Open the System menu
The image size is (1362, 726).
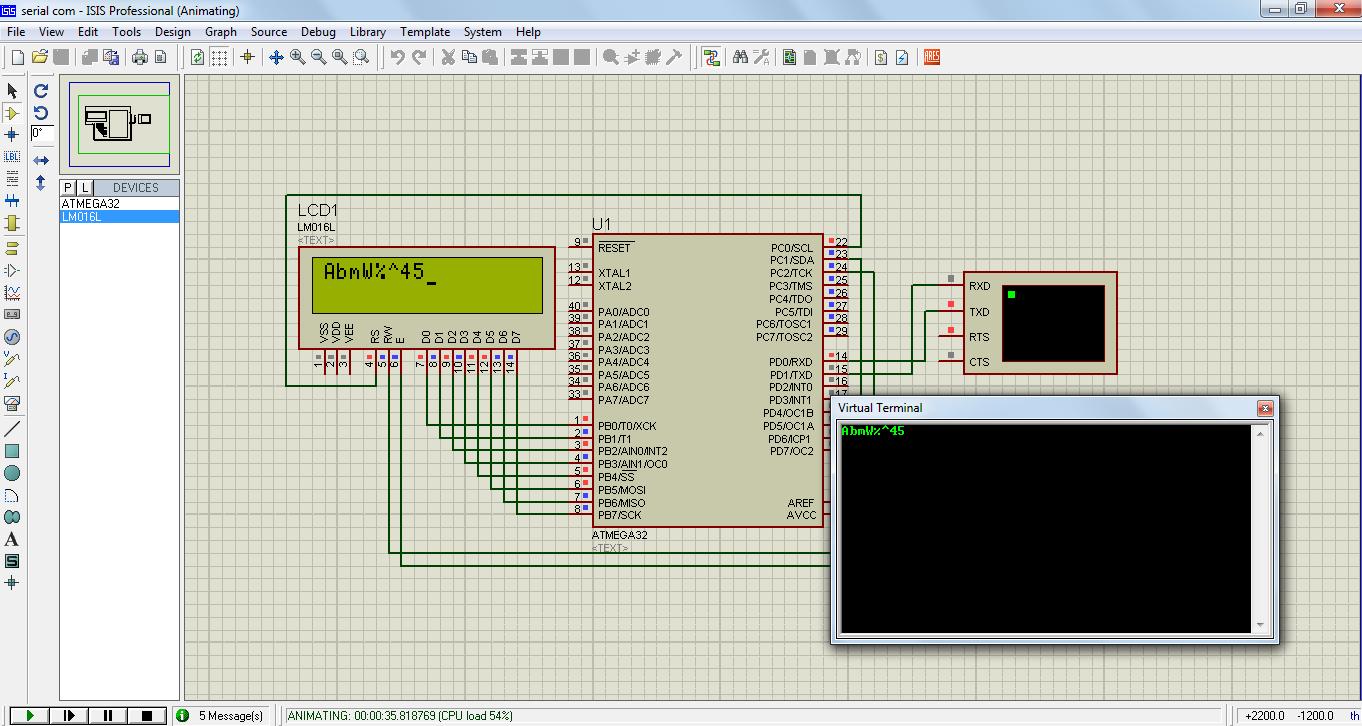point(482,32)
